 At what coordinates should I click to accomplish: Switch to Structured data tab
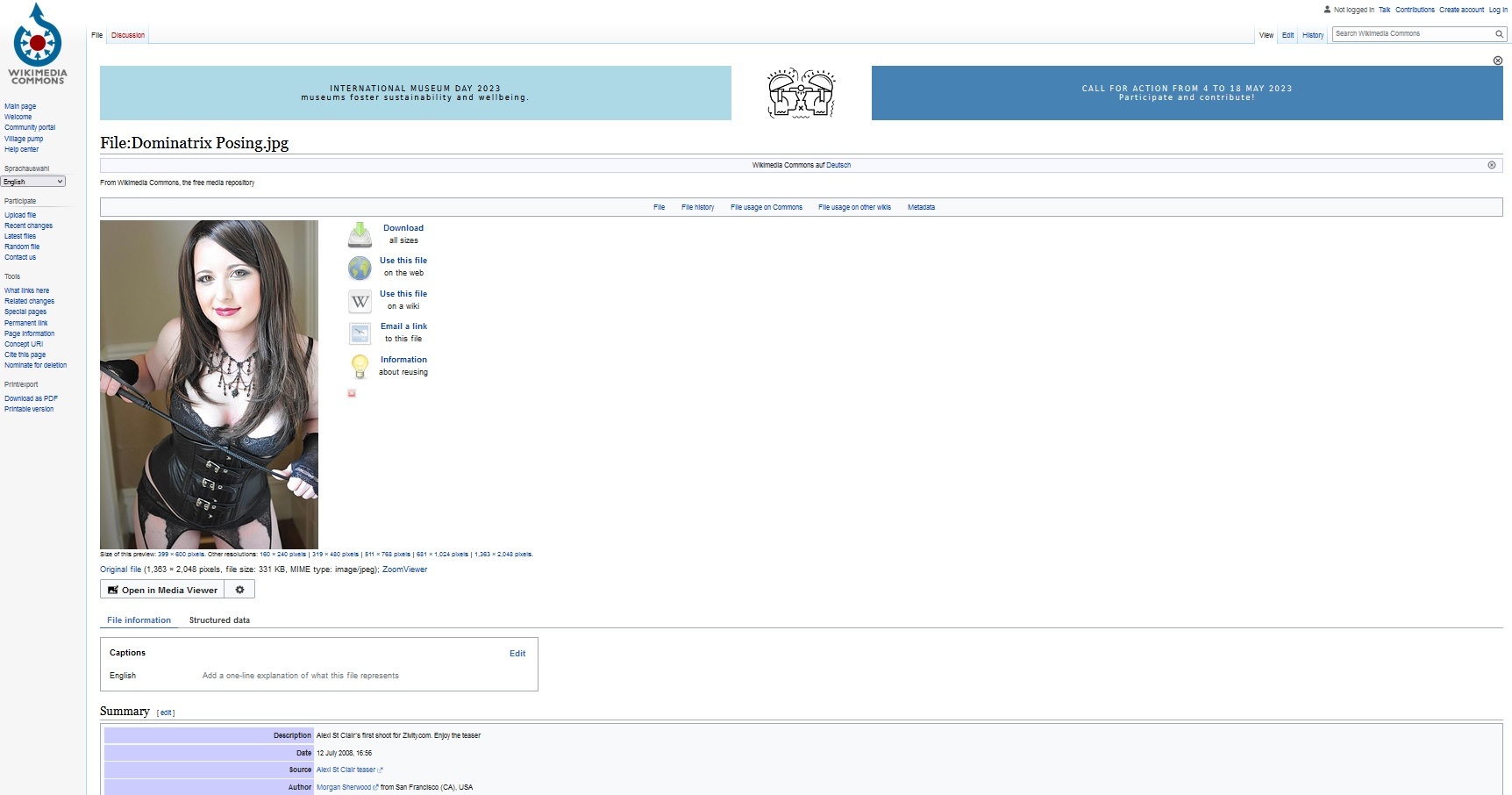pos(219,620)
